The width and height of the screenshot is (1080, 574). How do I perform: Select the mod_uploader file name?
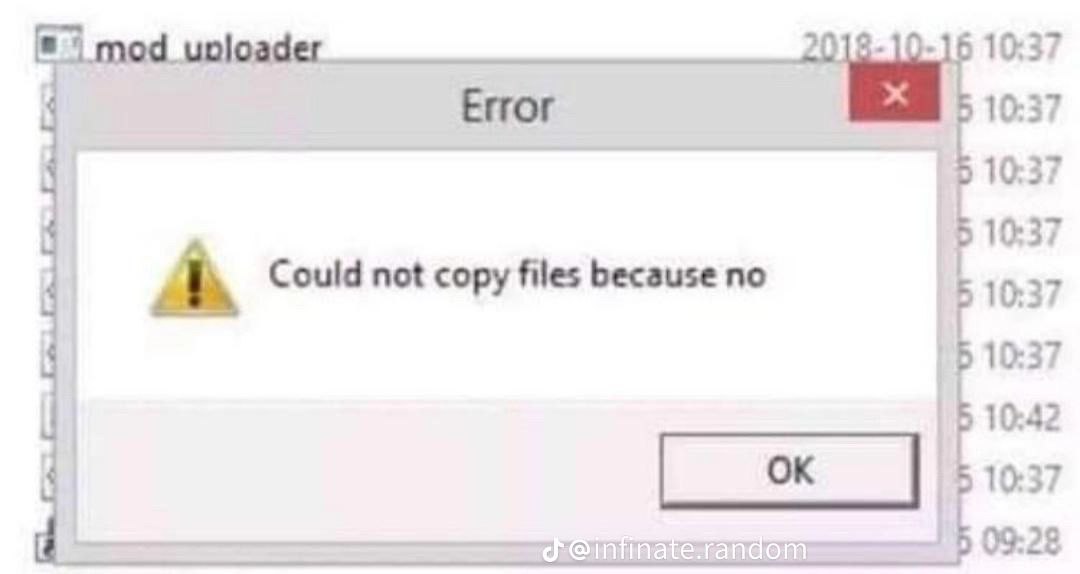coord(207,48)
